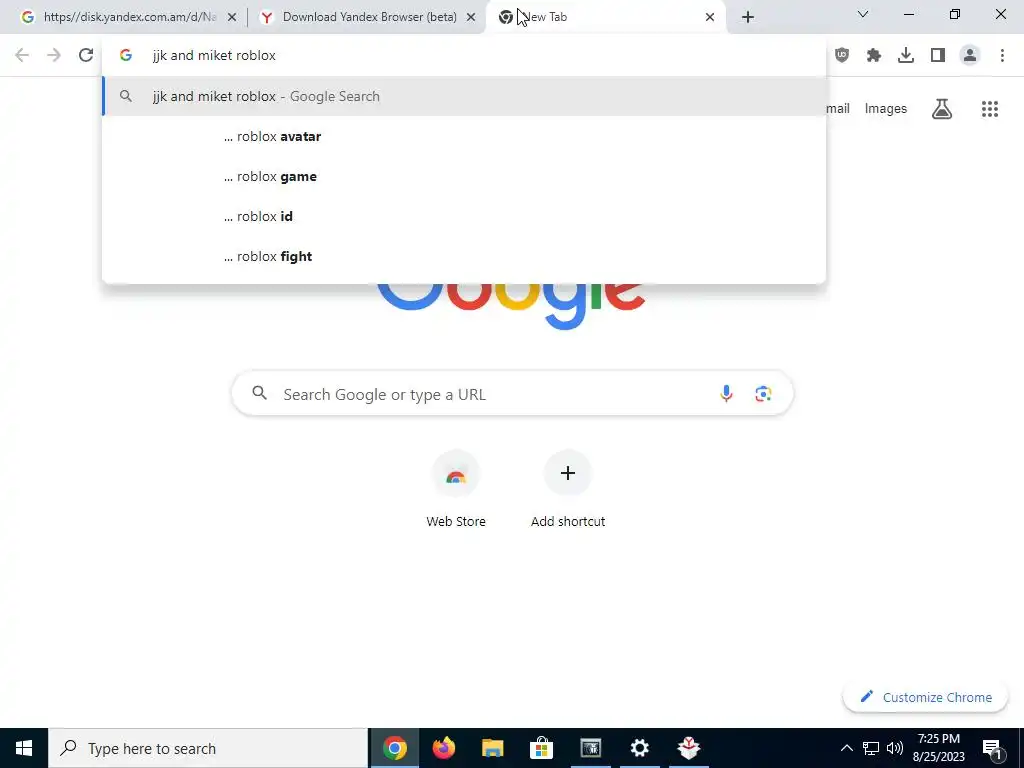The image size is (1024, 768).
Task: Start voice search with microphone icon
Action: pos(726,394)
